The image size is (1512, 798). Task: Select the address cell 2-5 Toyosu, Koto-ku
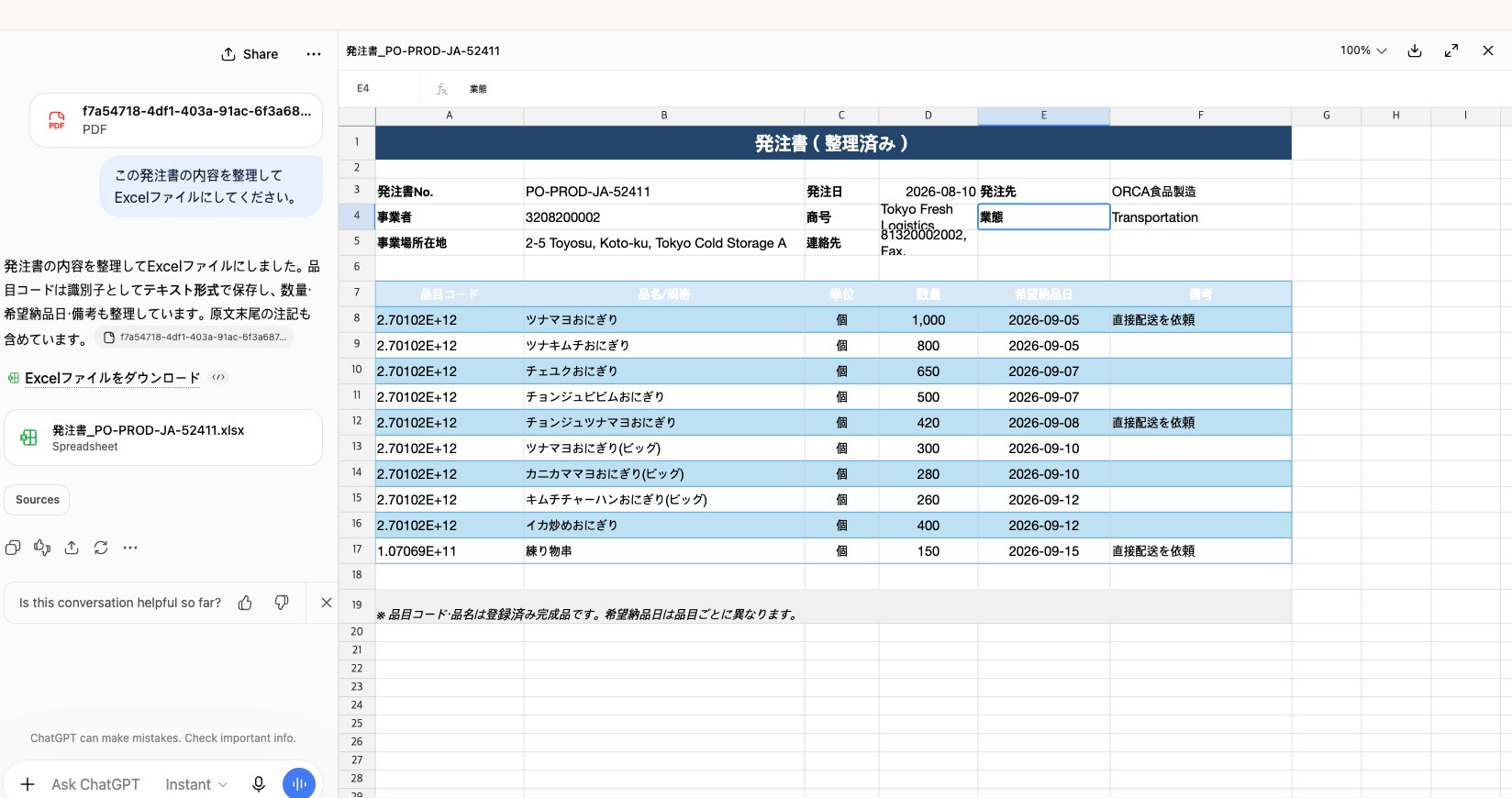pyautogui.click(x=664, y=243)
